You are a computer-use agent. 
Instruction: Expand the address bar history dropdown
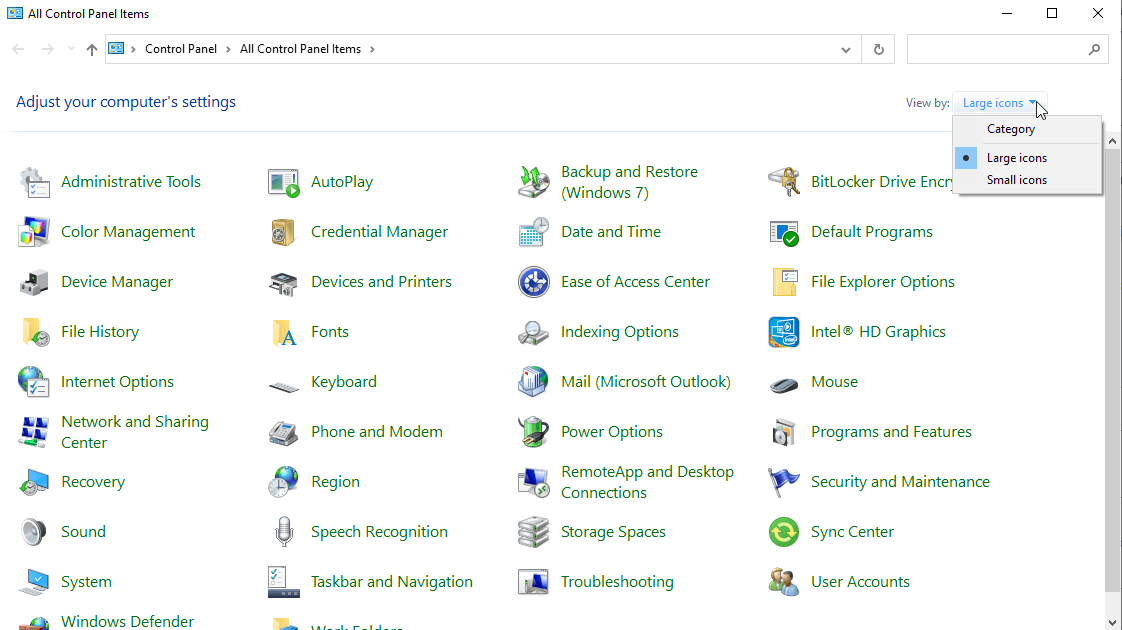tap(845, 48)
